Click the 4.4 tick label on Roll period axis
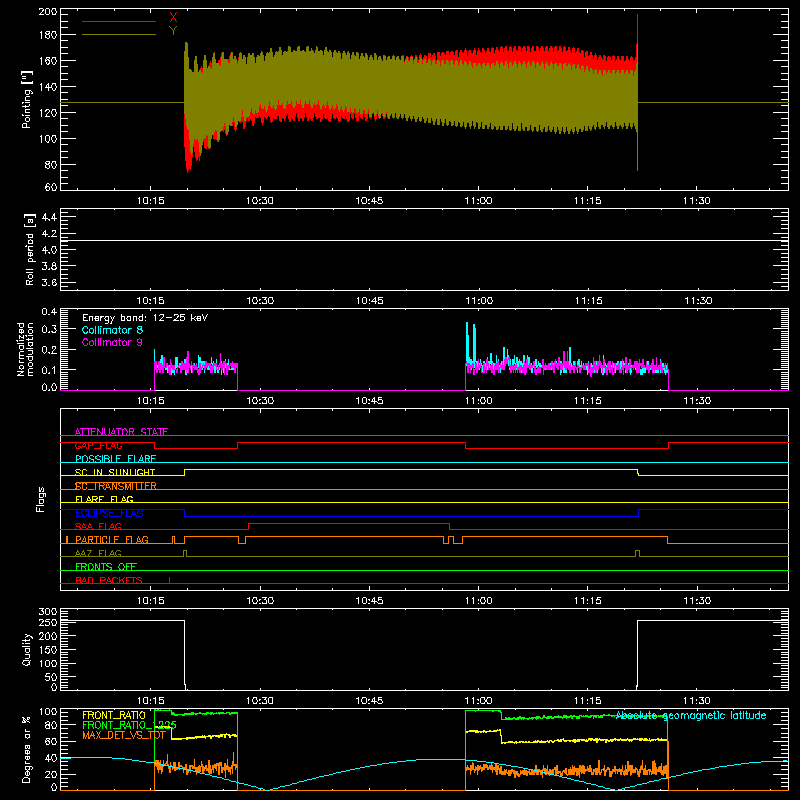Viewport: 800px width, 800px height. click(49, 217)
